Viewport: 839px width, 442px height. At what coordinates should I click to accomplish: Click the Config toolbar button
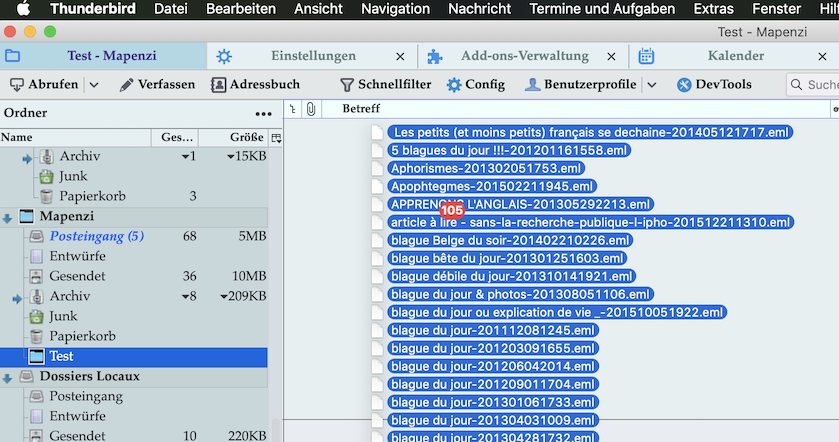click(x=476, y=85)
